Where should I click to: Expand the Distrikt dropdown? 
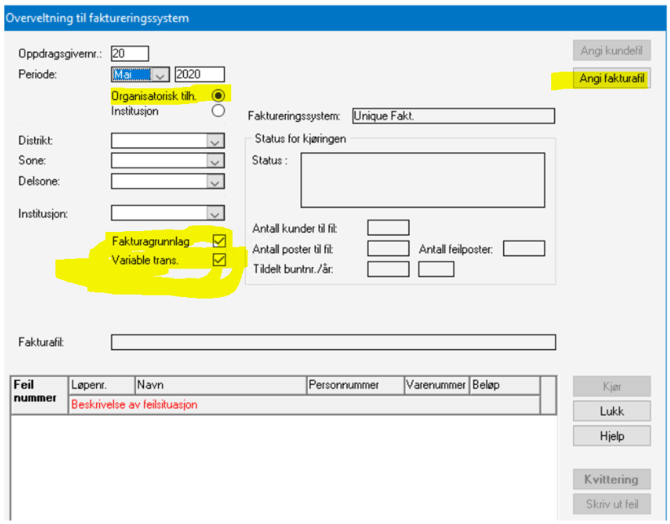coord(214,141)
